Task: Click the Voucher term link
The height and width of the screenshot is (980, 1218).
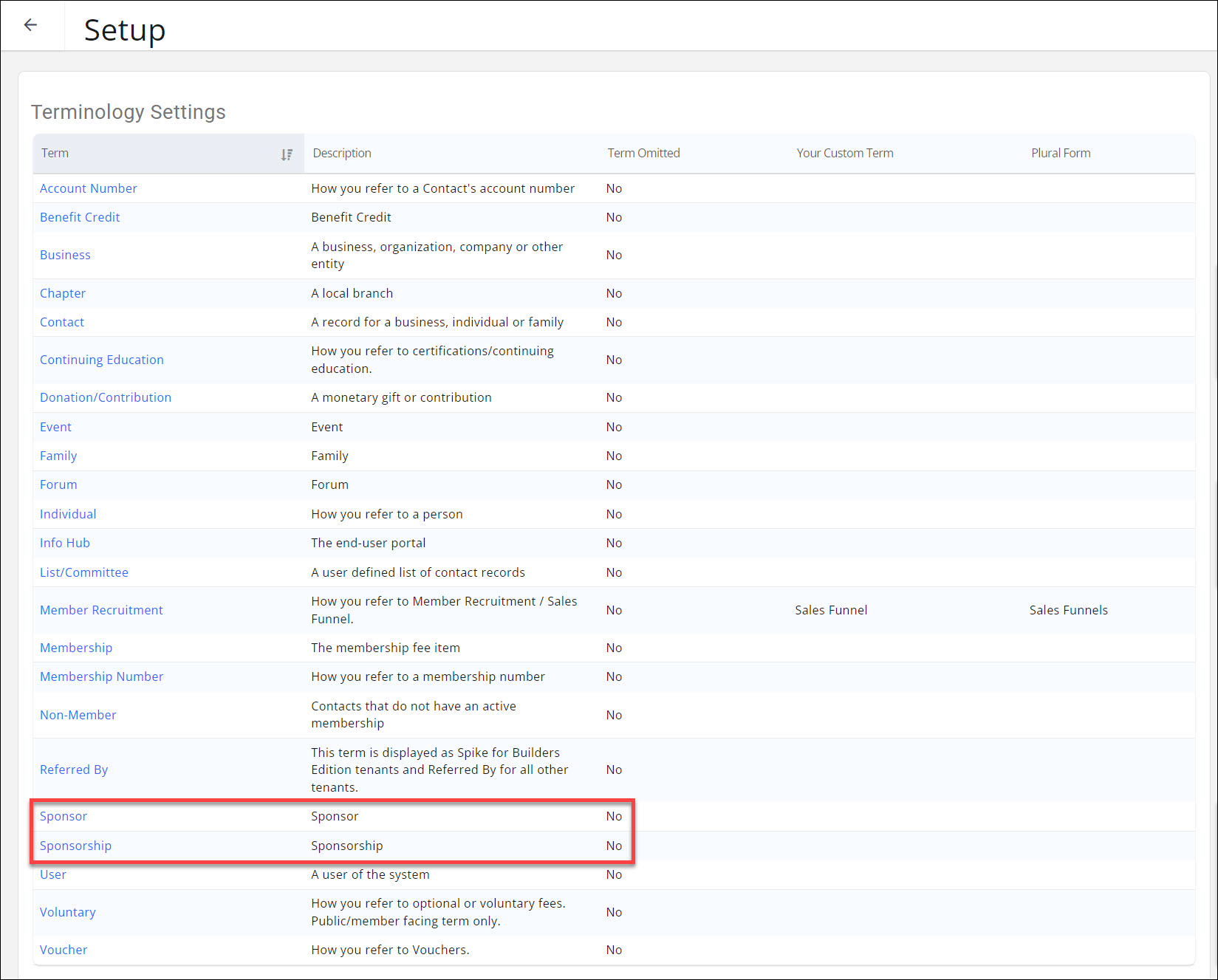Action: (63, 950)
